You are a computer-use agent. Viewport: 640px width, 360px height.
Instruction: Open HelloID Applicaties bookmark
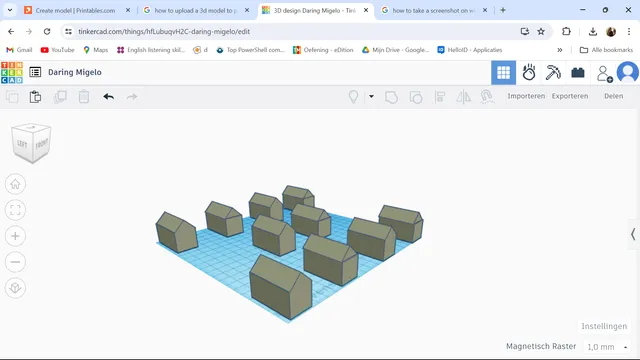[x=469, y=50]
